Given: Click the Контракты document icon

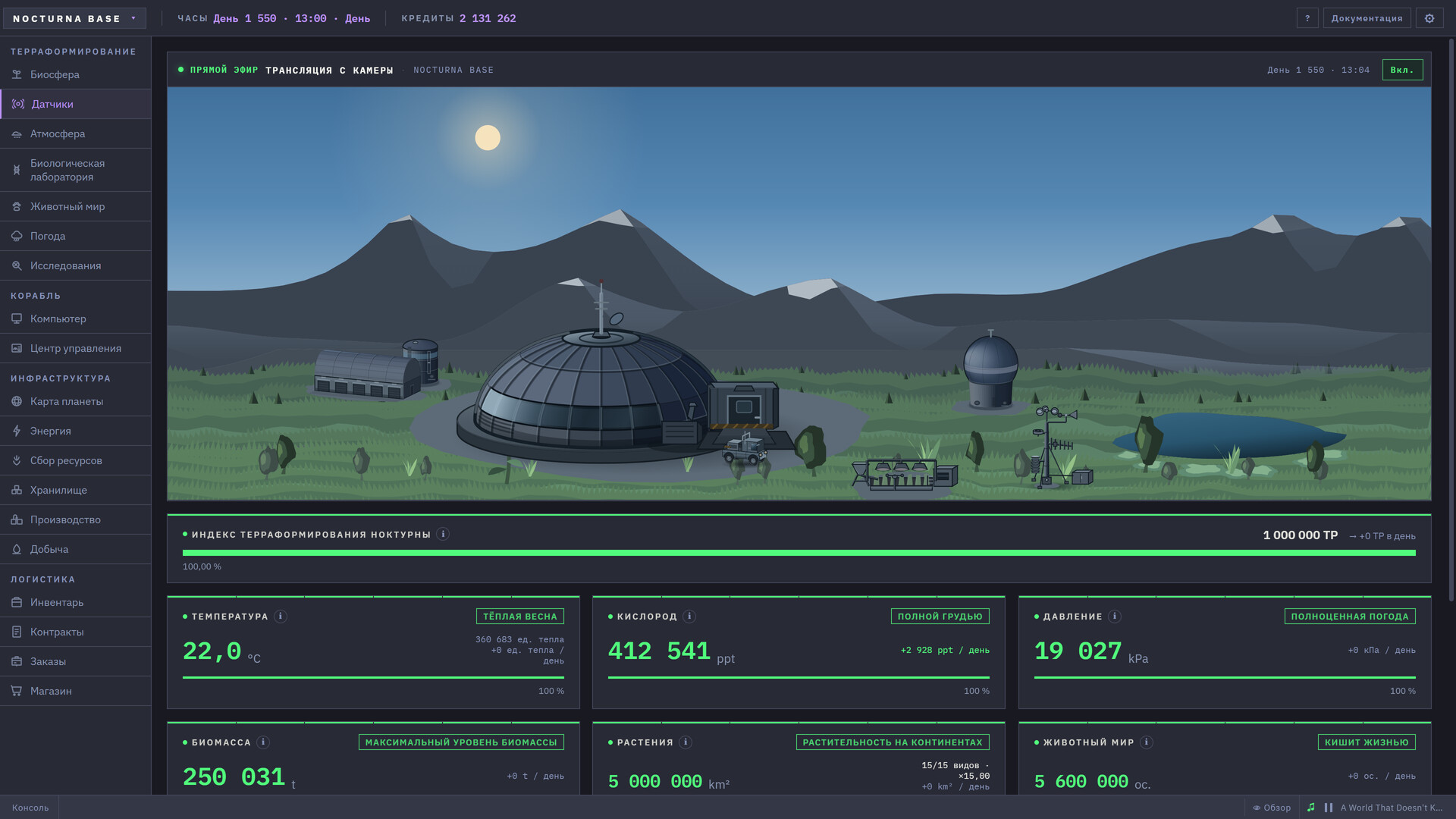Looking at the screenshot, I should tap(17, 632).
